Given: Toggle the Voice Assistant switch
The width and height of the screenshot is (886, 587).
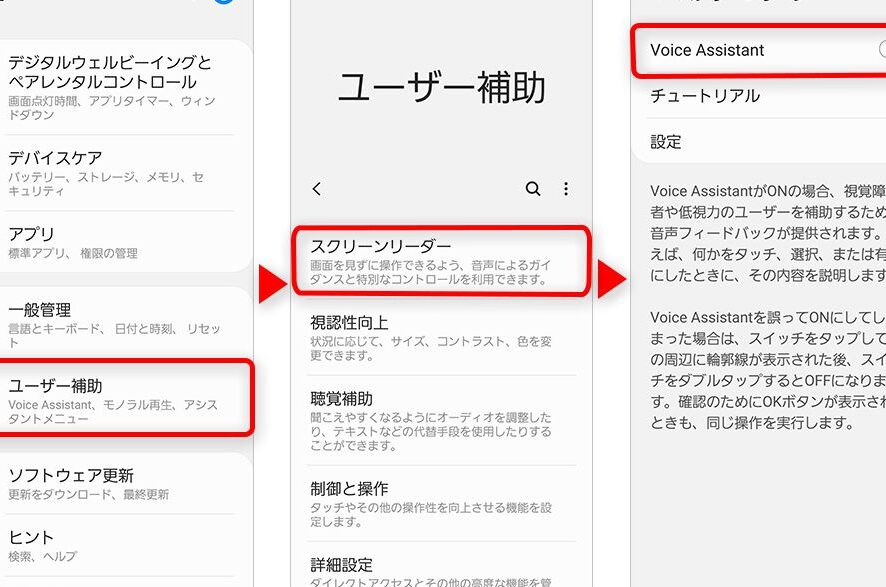Looking at the screenshot, I should click(882, 49).
